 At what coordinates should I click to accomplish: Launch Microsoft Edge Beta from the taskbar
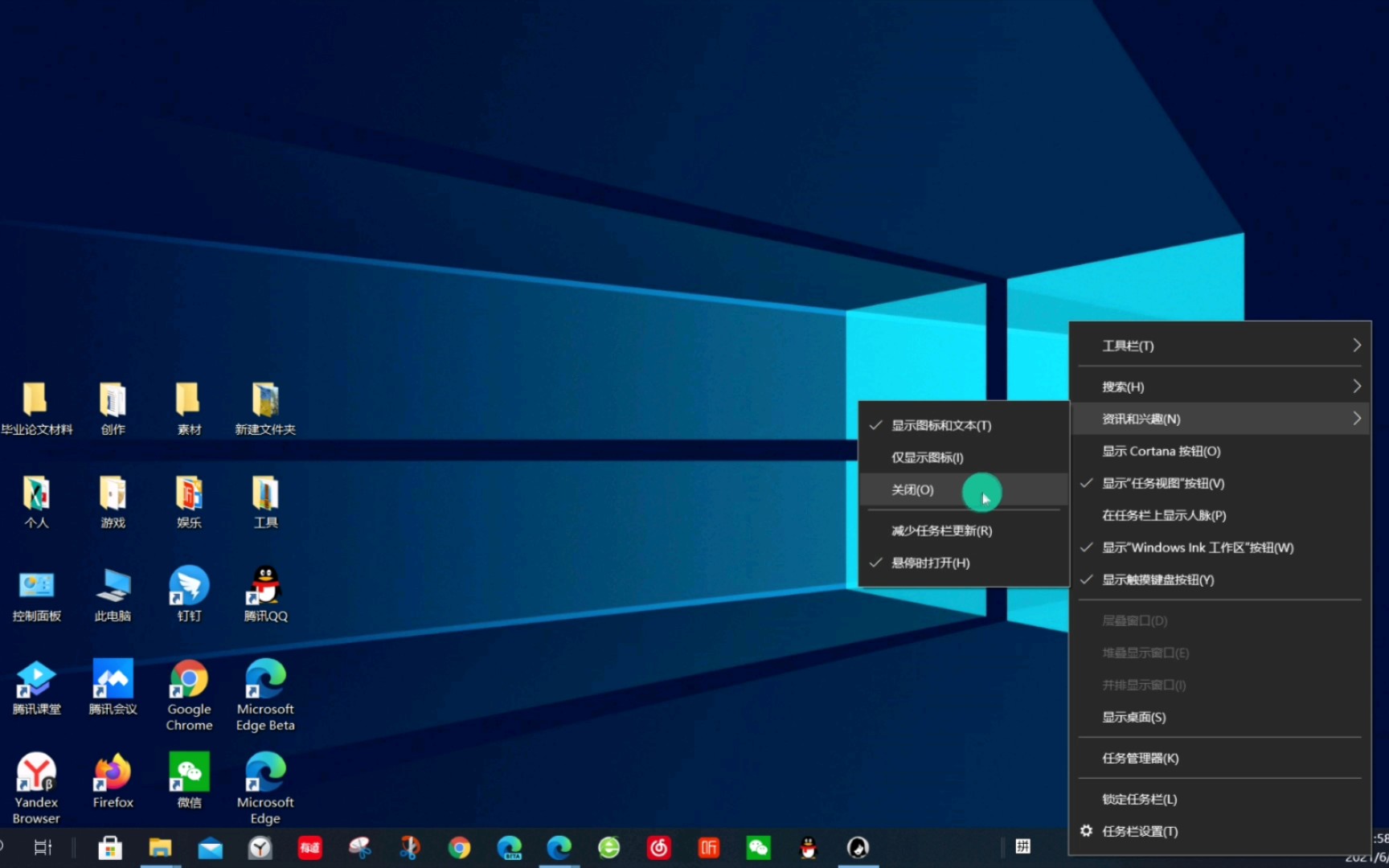[510, 847]
